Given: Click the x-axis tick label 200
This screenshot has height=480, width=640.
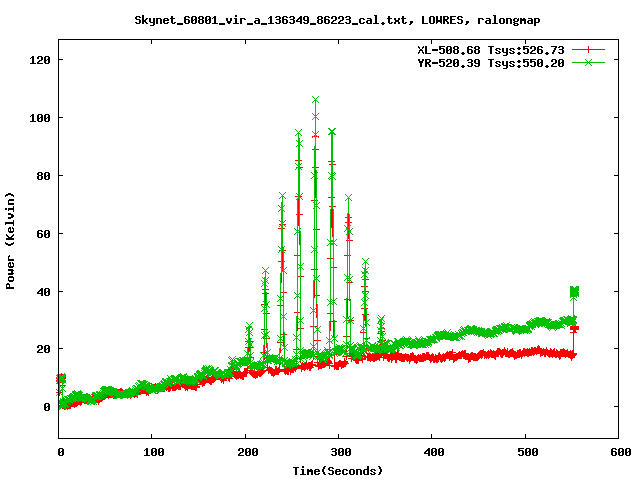Looking at the screenshot, I should click(247, 452).
